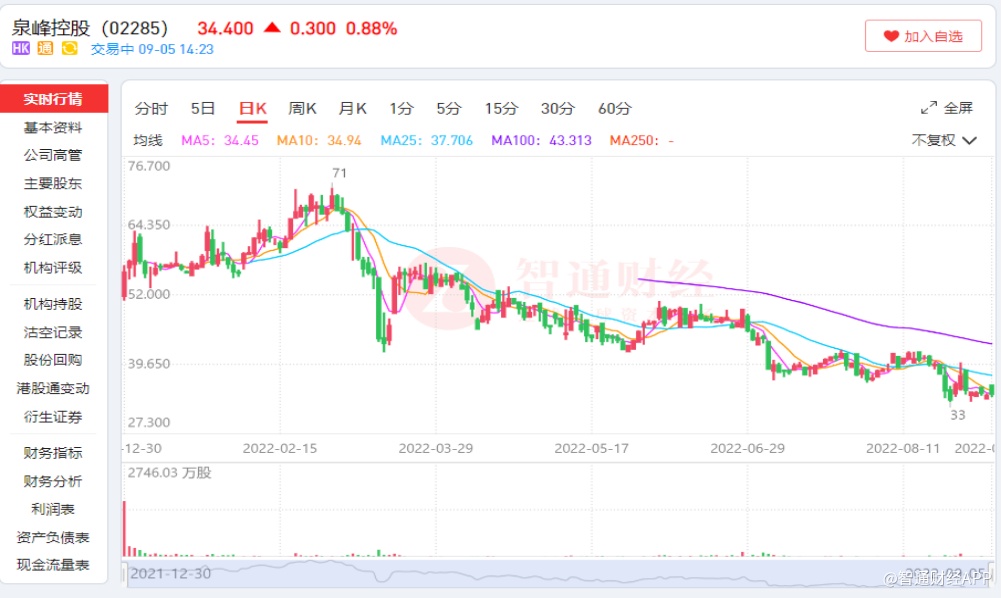Switch to 分时 chart tab

[x=151, y=109]
